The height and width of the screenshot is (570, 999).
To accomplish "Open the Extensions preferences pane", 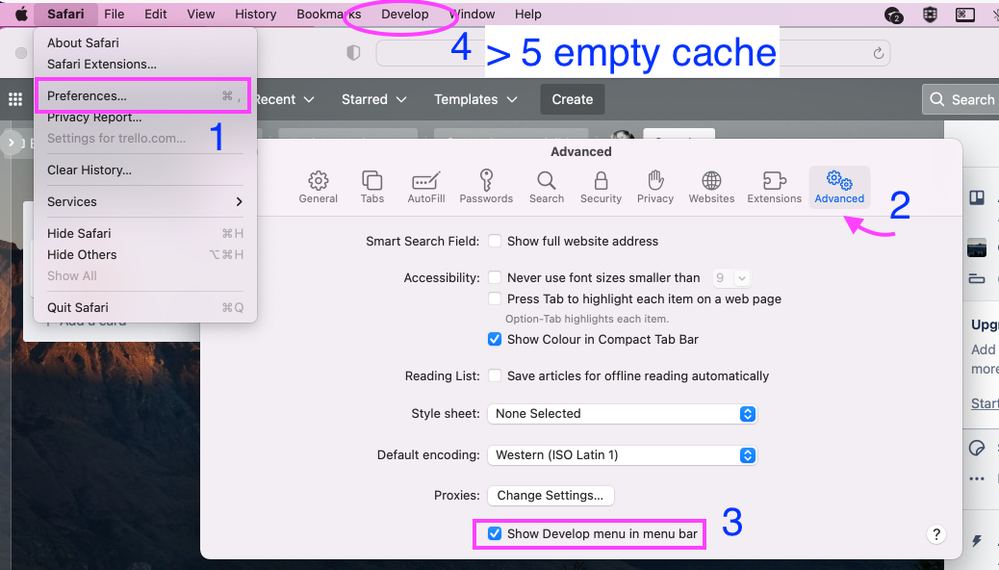I will coord(774,187).
